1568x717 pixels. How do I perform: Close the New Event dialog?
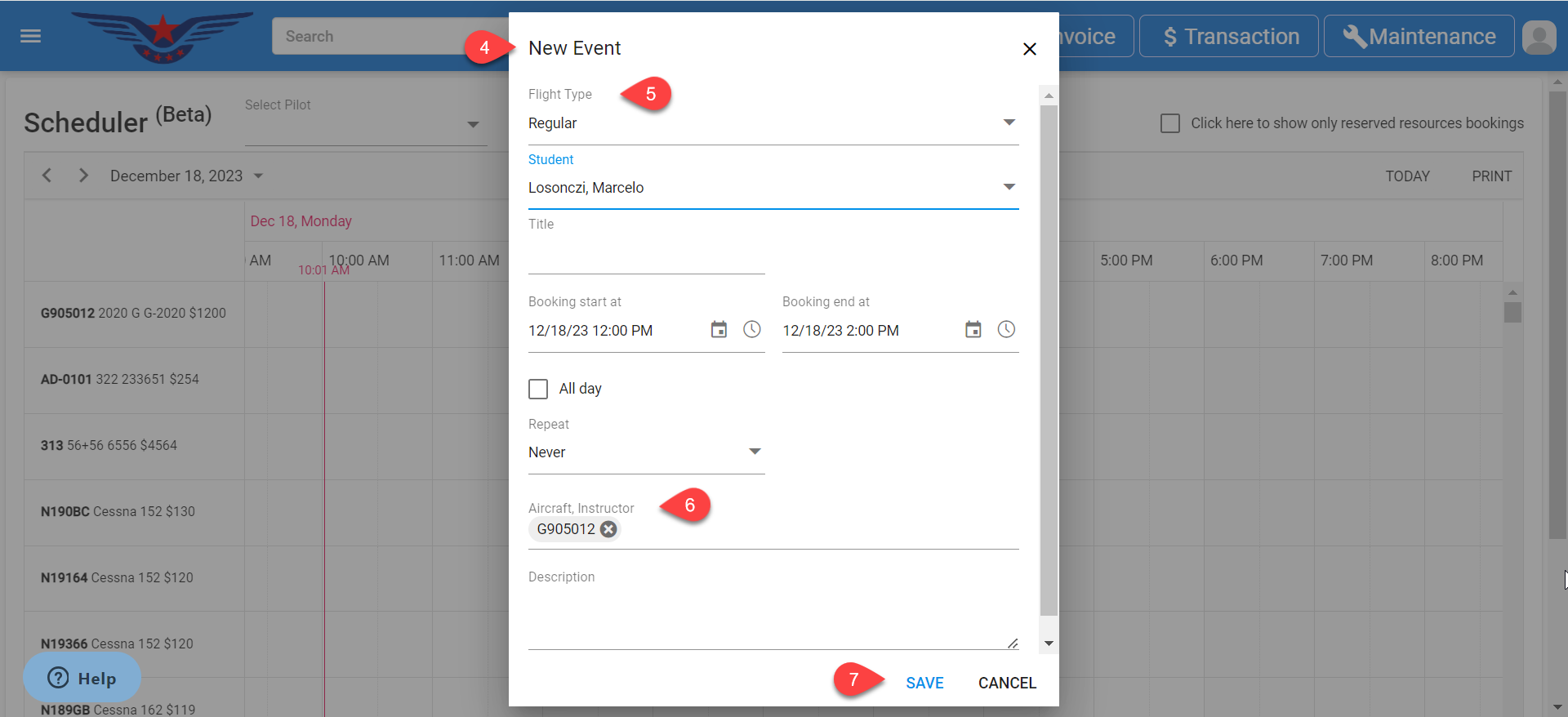(1029, 49)
